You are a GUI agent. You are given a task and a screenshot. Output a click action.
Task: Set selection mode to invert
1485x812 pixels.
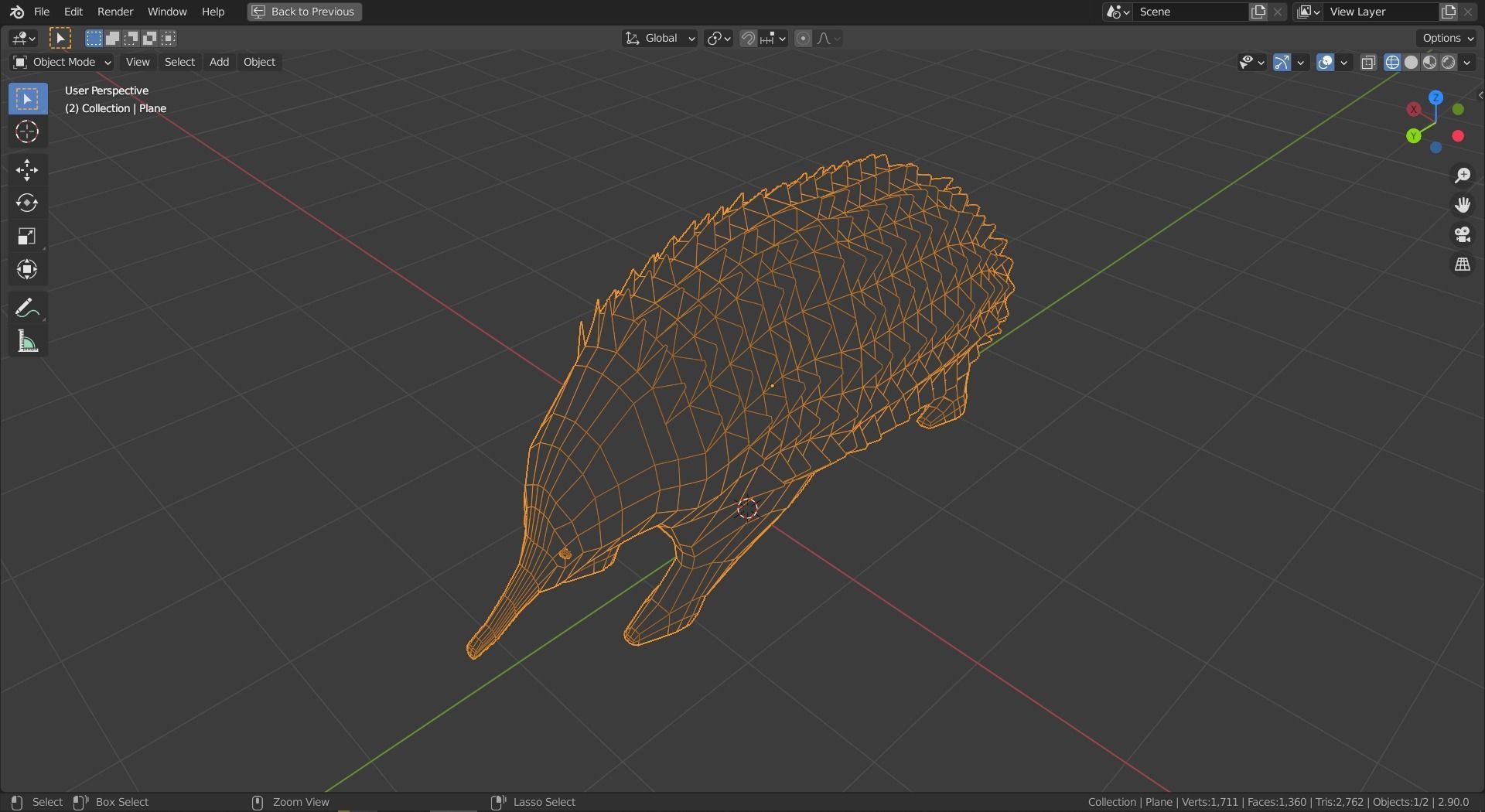click(149, 38)
